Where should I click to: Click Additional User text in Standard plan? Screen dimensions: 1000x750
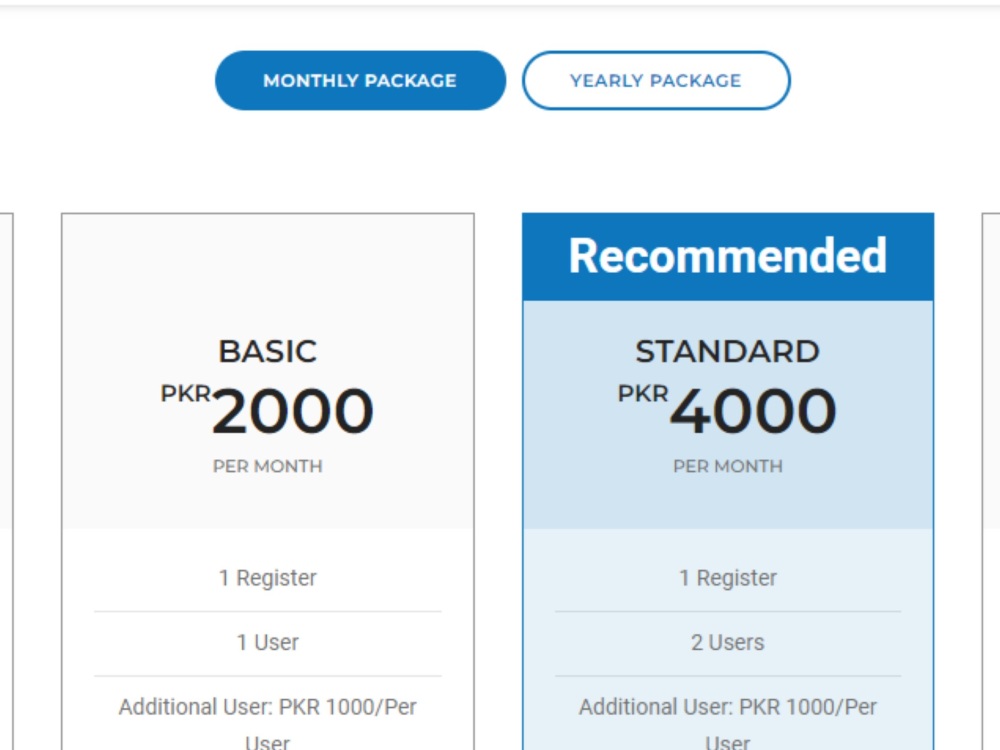(728, 723)
